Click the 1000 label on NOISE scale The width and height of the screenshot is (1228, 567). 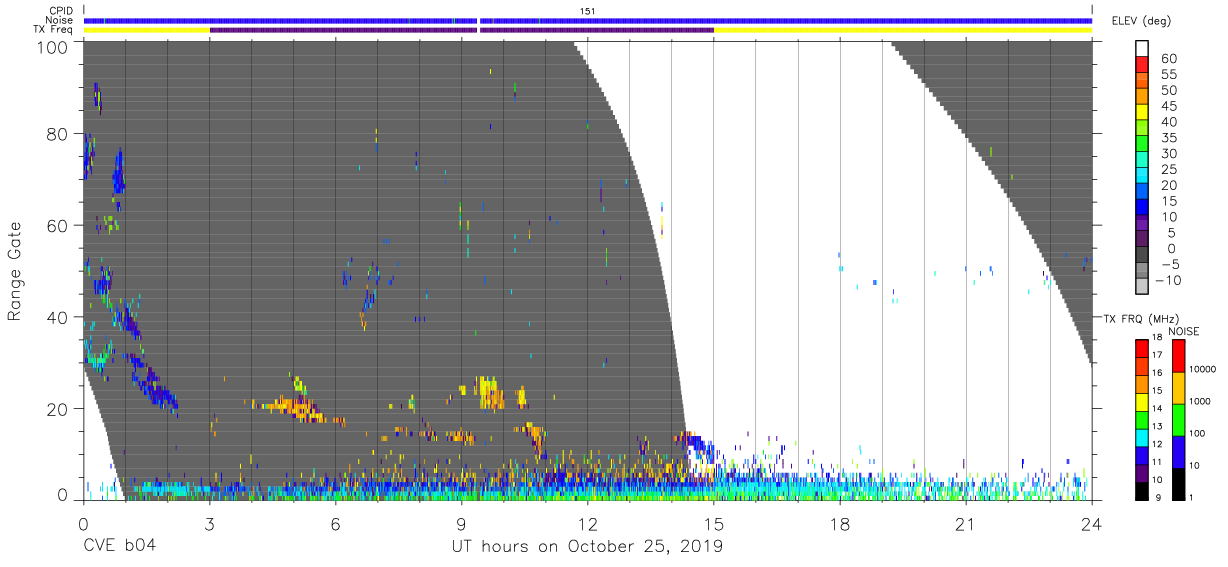click(x=1202, y=401)
